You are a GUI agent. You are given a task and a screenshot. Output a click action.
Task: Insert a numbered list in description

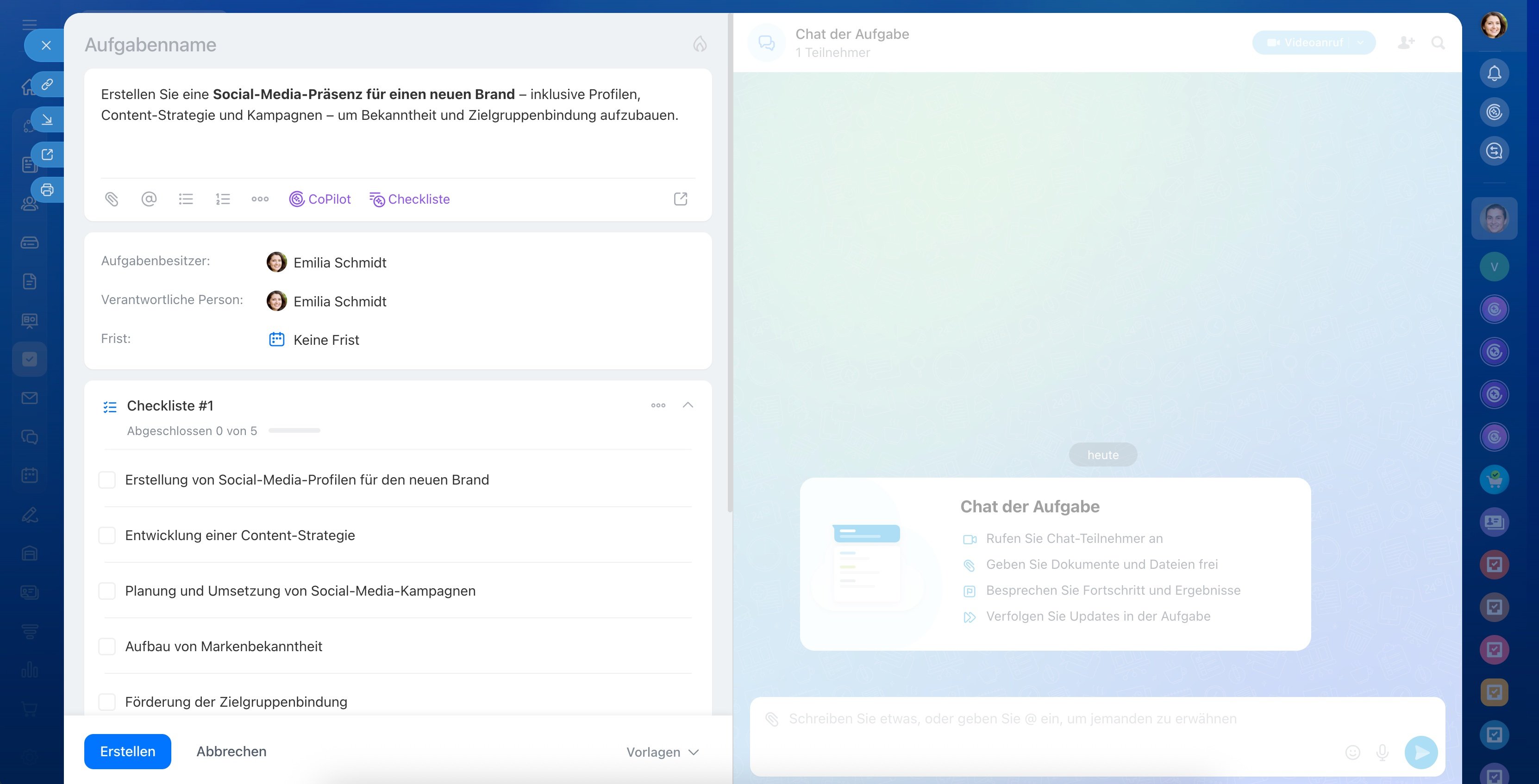click(x=223, y=199)
